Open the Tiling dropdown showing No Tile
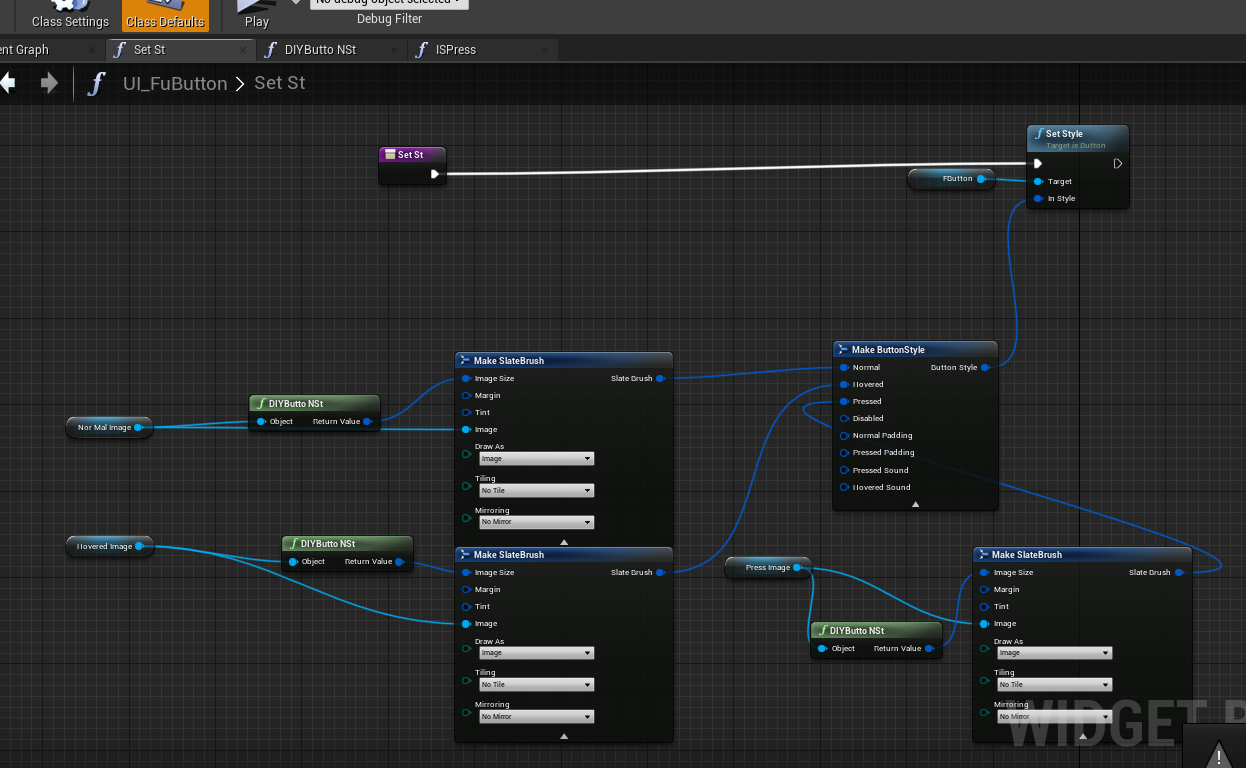Screen dimensions: 1246x768 point(536,490)
